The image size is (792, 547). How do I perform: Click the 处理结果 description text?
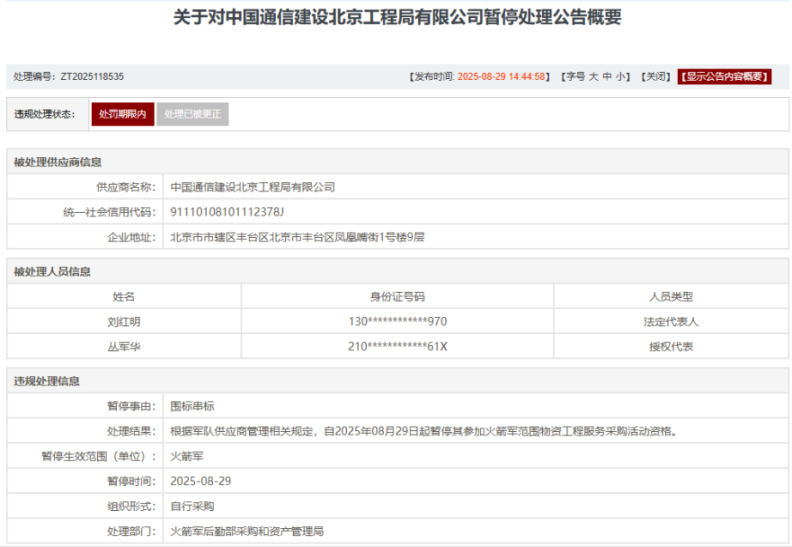[423, 431]
